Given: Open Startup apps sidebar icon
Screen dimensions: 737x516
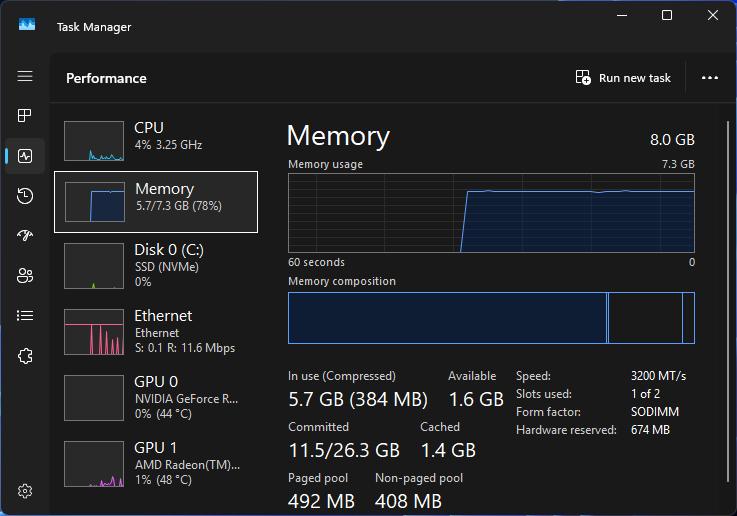Looking at the screenshot, I should [x=25, y=235].
